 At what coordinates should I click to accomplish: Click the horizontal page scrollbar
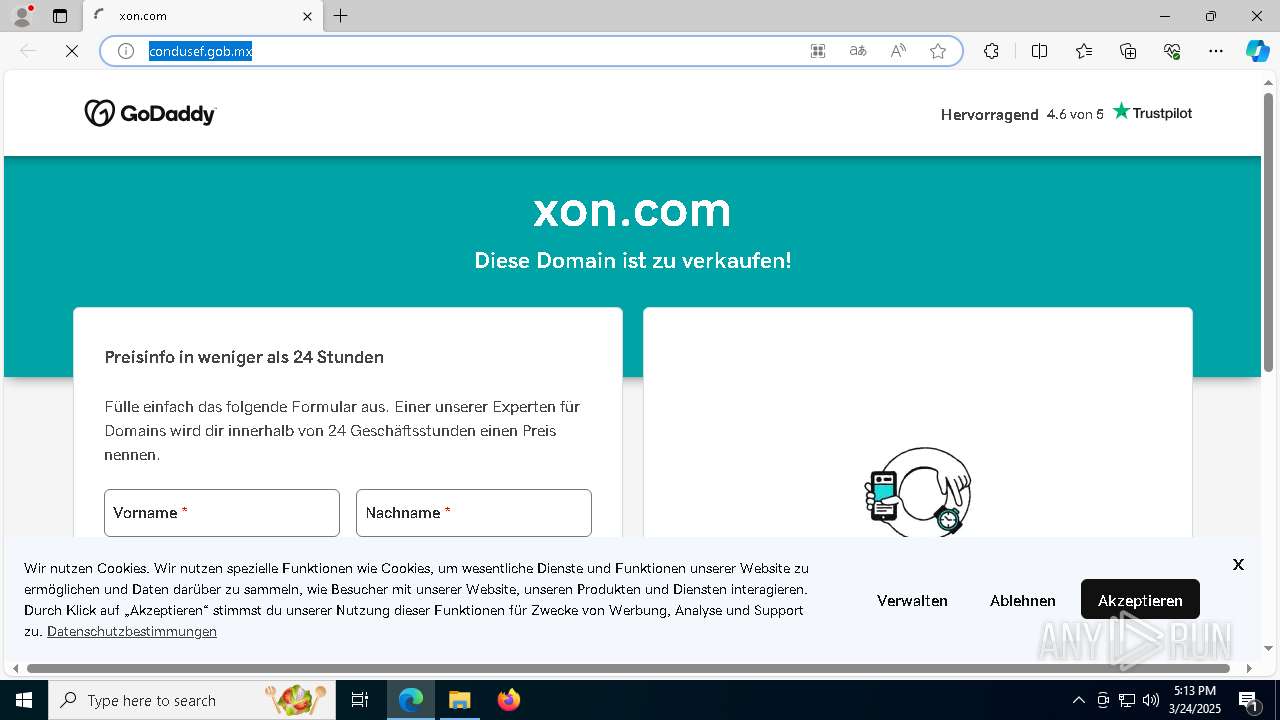point(628,668)
